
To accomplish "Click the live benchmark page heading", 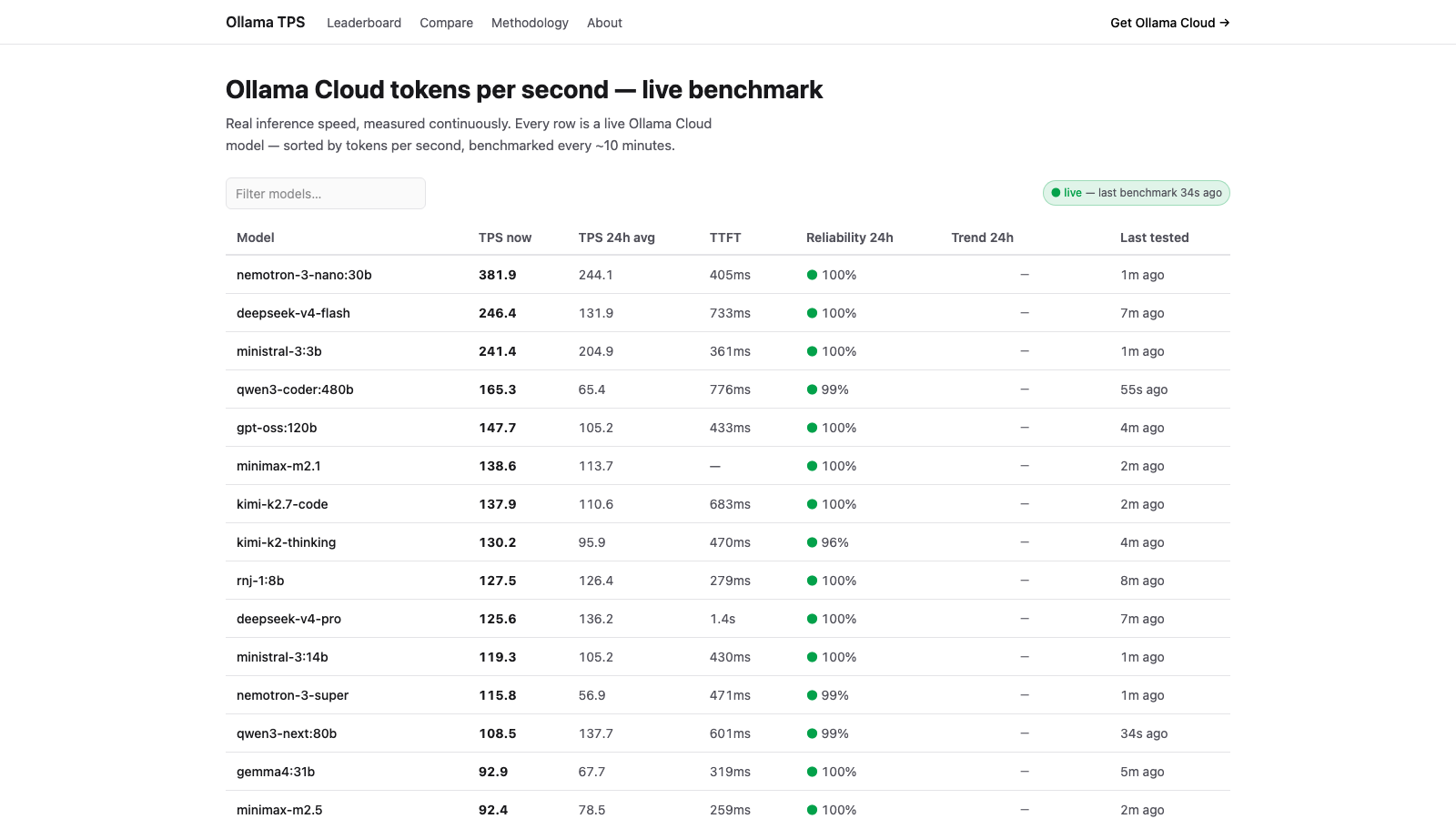I will (524, 90).
